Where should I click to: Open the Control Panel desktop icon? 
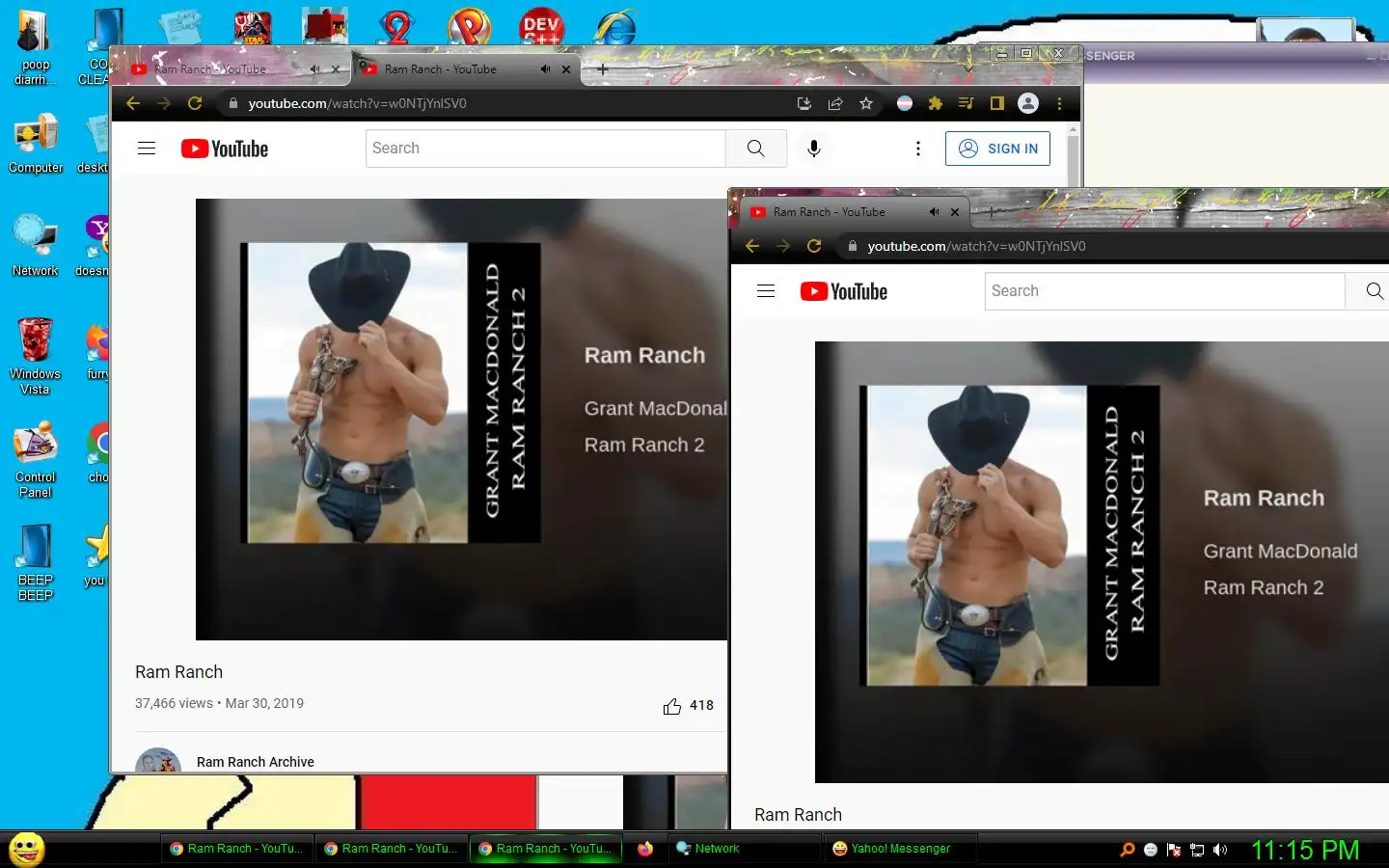(36, 459)
